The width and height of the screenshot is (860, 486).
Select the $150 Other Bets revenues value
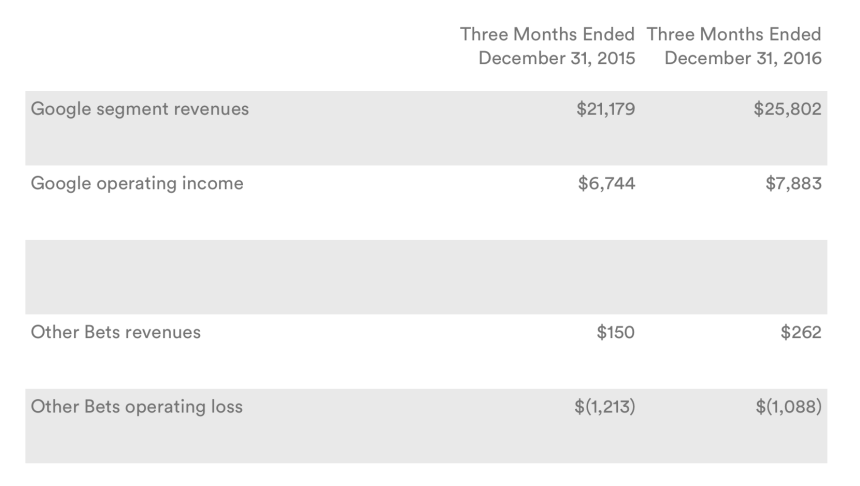[615, 332]
